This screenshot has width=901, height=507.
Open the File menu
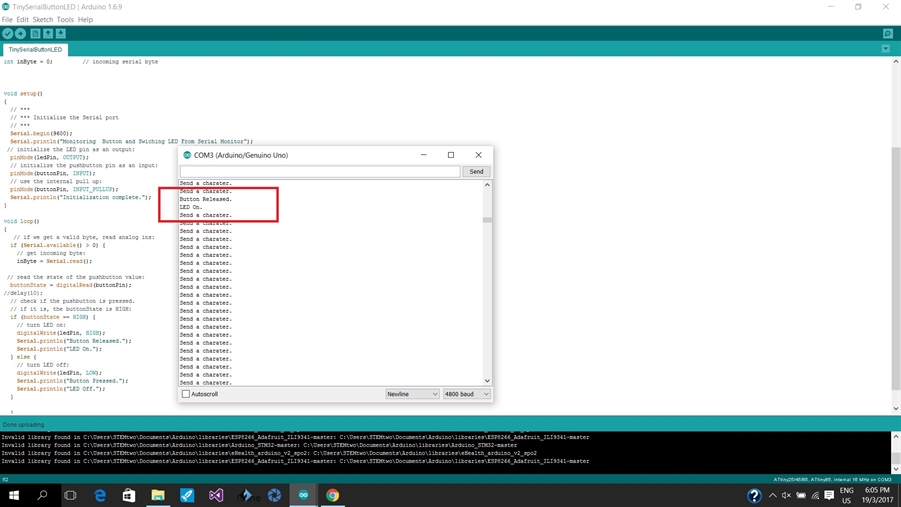[7, 20]
